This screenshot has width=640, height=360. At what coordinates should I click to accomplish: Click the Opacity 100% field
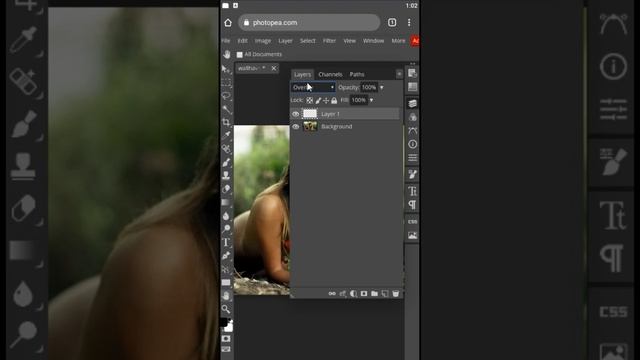click(x=369, y=87)
